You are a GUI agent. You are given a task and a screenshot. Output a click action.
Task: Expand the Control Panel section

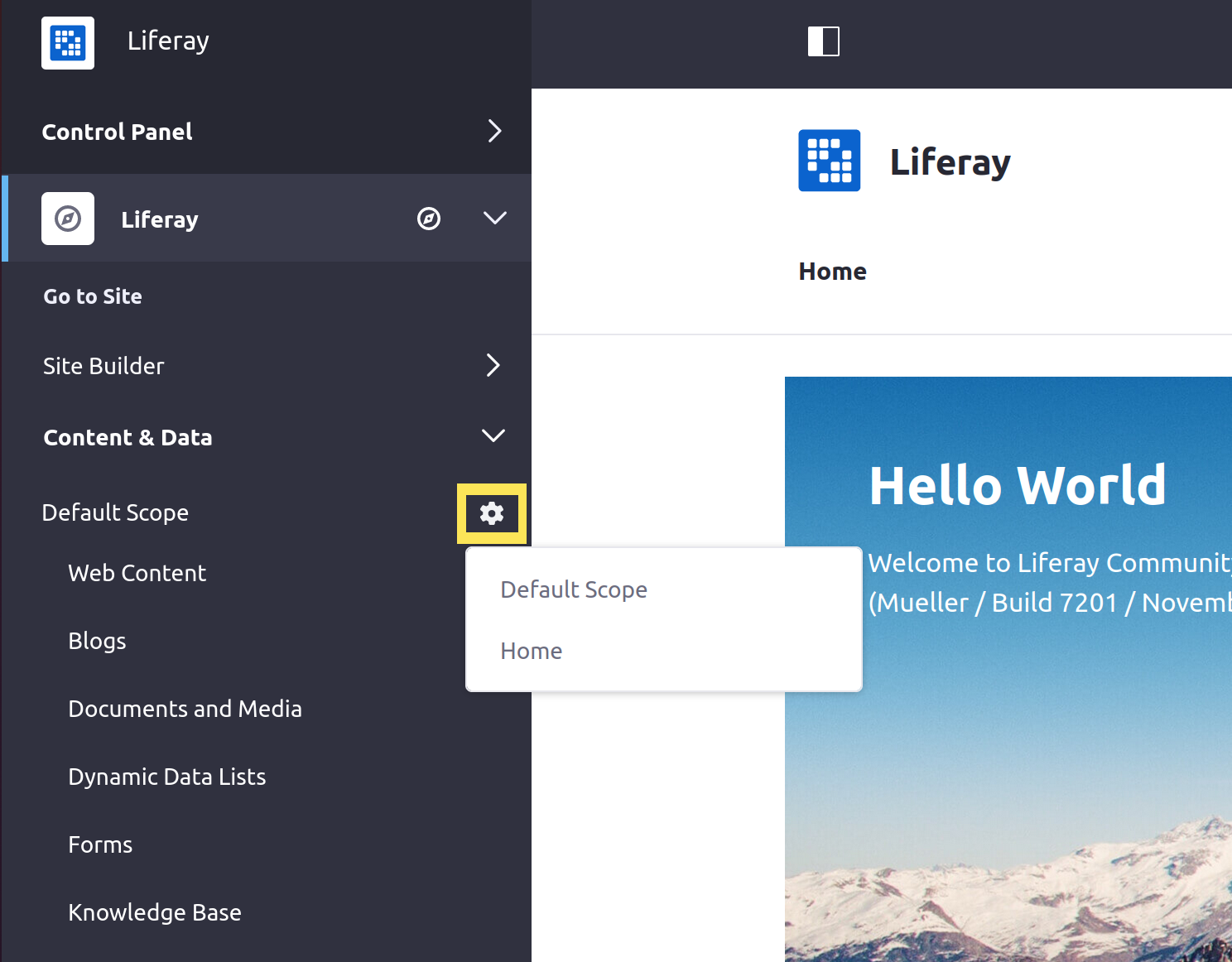click(x=494, y=131)
